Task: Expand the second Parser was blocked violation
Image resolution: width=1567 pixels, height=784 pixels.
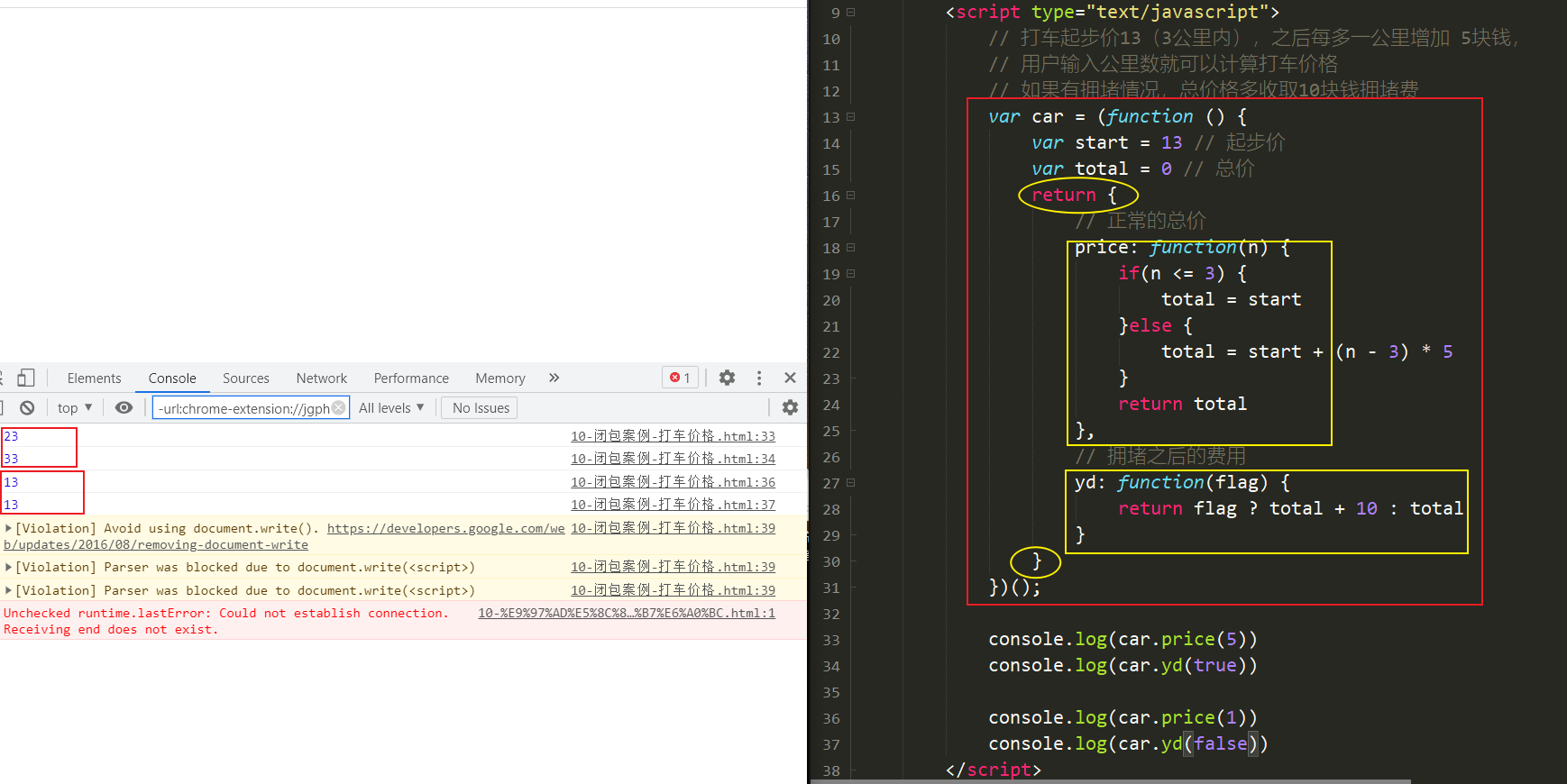Action: pyautogui.click(x=8, y=590)
